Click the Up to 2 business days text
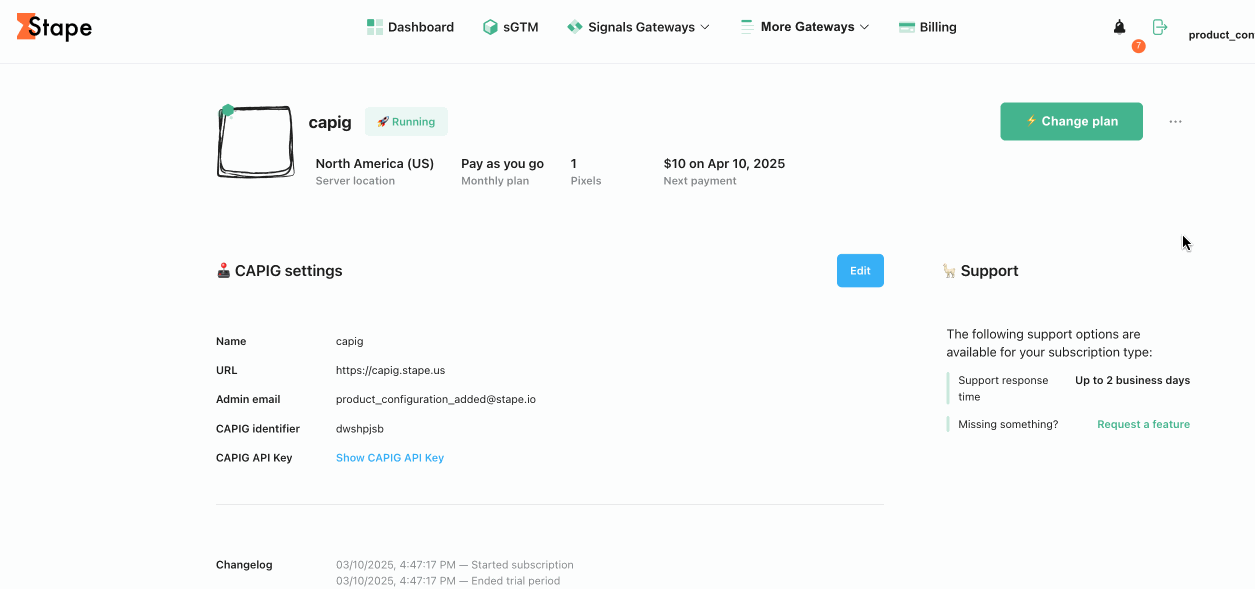The width and height of the screenshot is (1255, 589). point(1132,380)
